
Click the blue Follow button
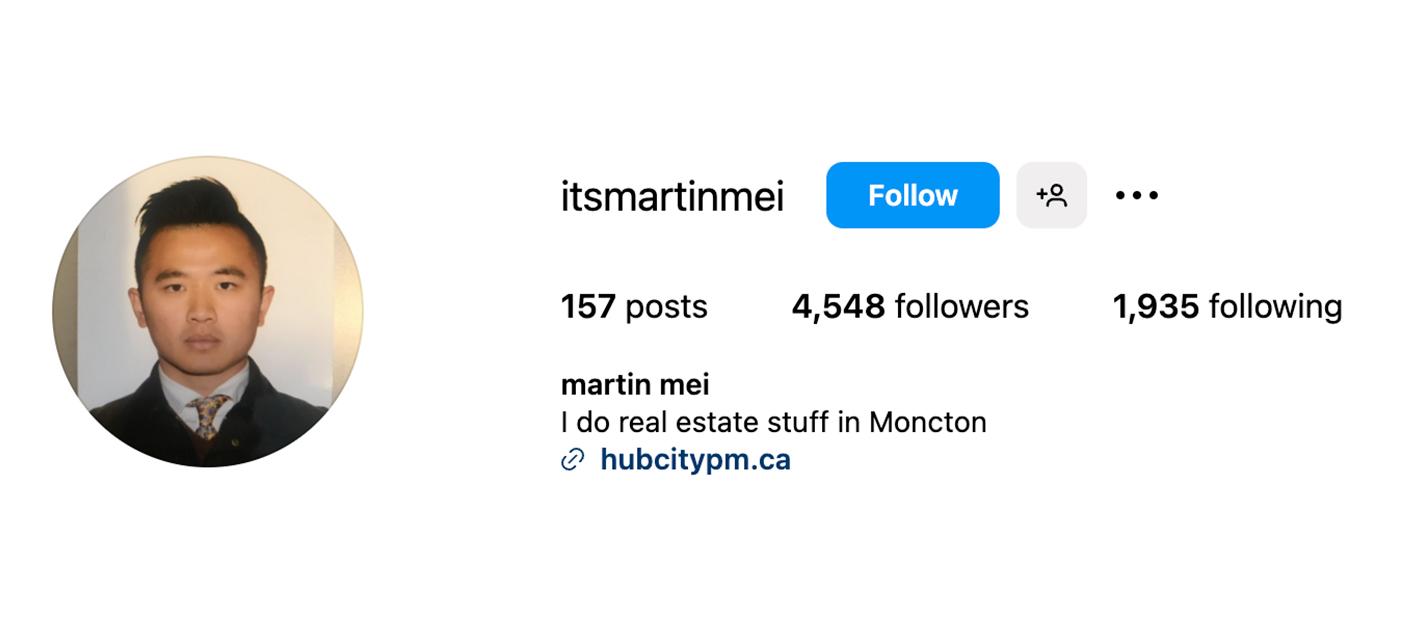click(912, 195)
